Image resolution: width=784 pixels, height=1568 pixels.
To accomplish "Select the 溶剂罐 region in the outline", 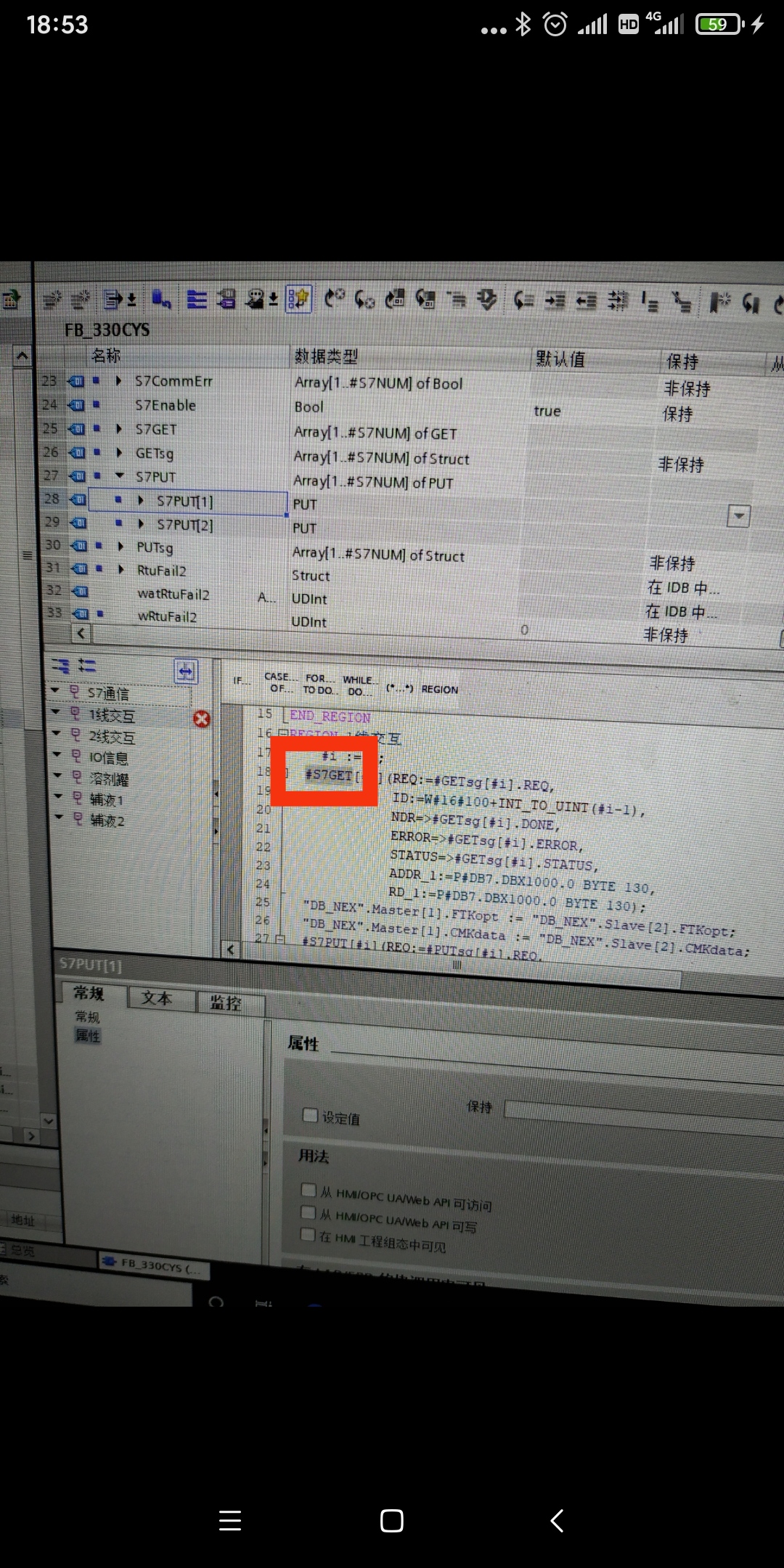I will [108, 779].
